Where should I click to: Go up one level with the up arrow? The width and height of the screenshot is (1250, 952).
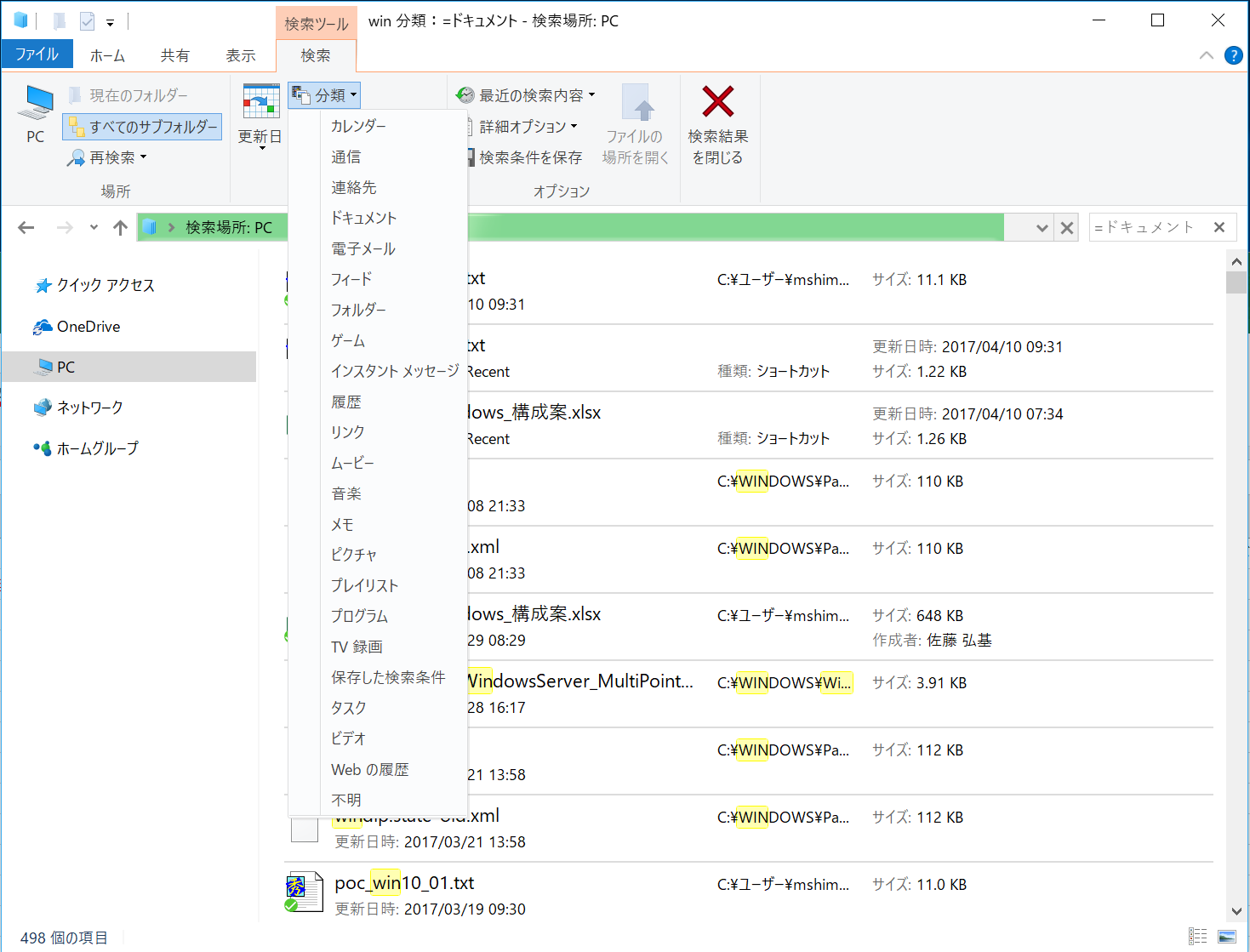coord(120,227)
